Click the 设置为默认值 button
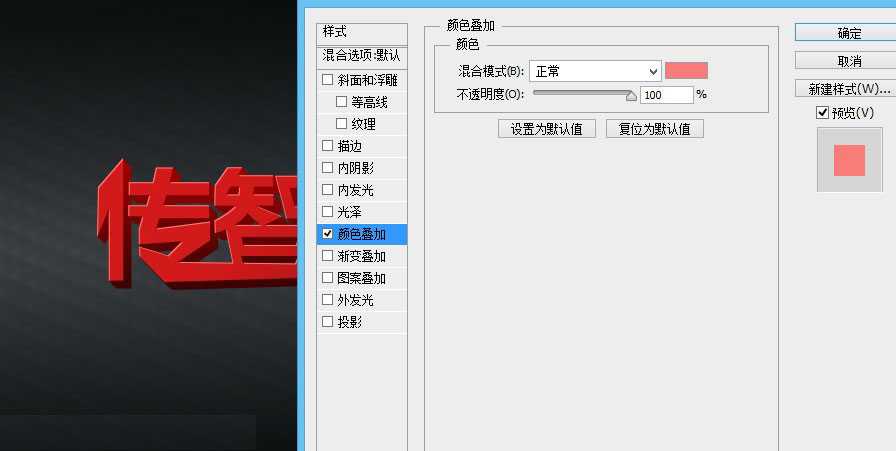 click(547, 129)
